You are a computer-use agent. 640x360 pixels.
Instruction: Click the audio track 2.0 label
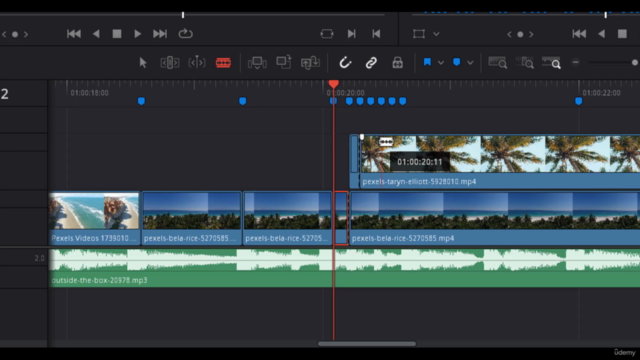(x=39, y=258)
